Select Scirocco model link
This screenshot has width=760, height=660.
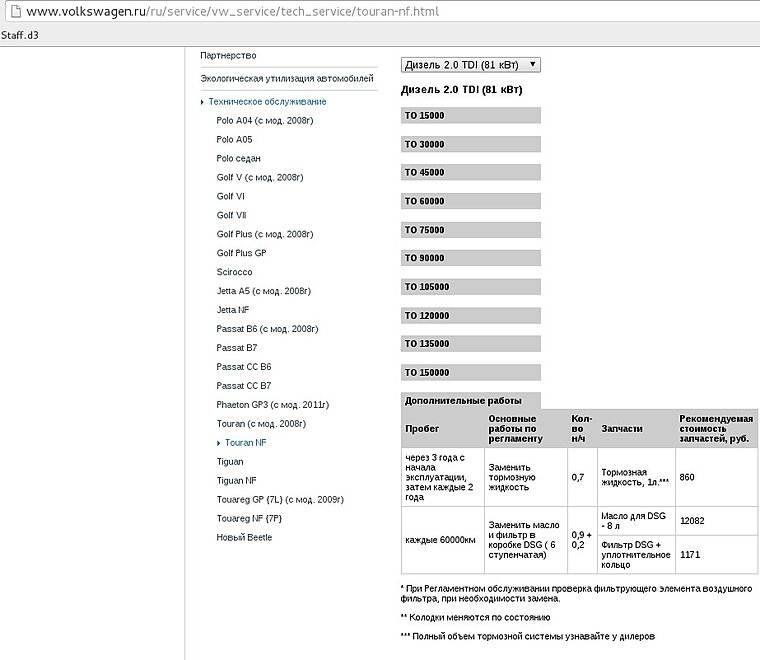[234, 272]
